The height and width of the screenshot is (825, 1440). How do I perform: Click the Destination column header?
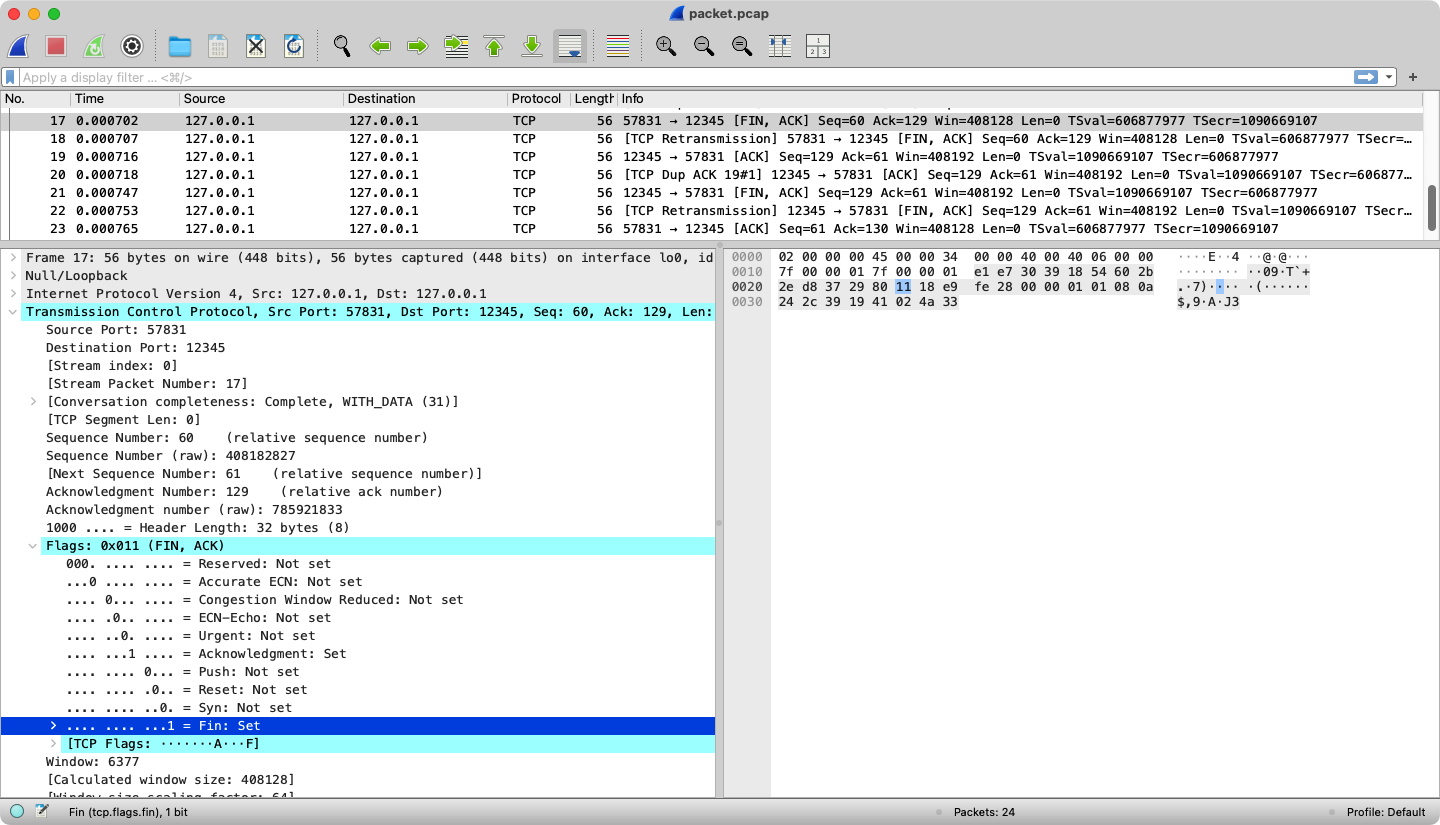click(x=382, y=99)
